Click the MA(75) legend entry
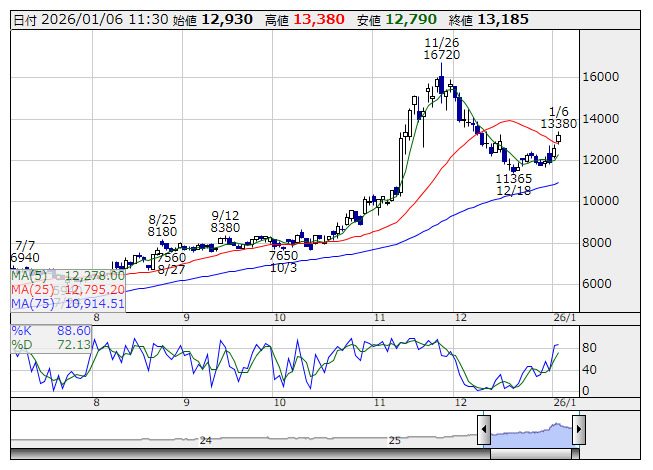This screenshot has height=470, width=653. [67, 303]
